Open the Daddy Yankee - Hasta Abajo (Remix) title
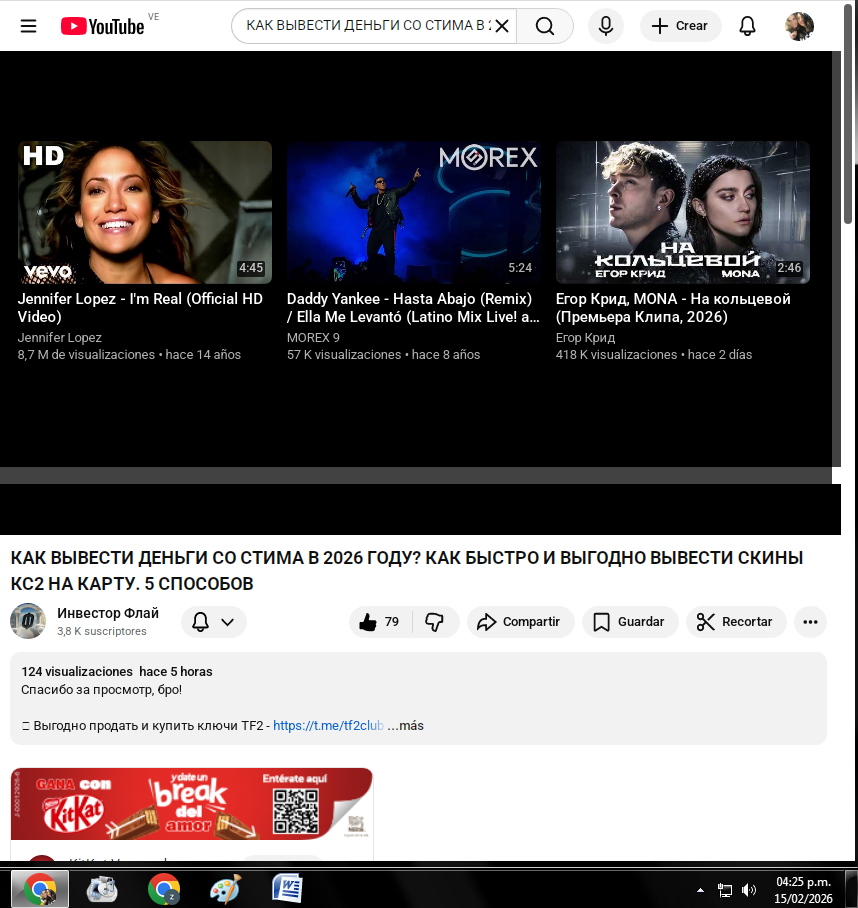This screenshot has height=908, width=858. [413, 307]
